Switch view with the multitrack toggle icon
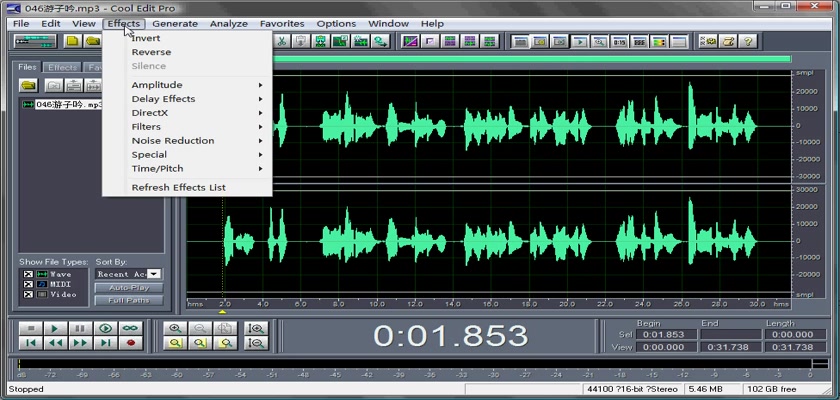This screenshot has height=400, width=840. (x=35, y=41)
